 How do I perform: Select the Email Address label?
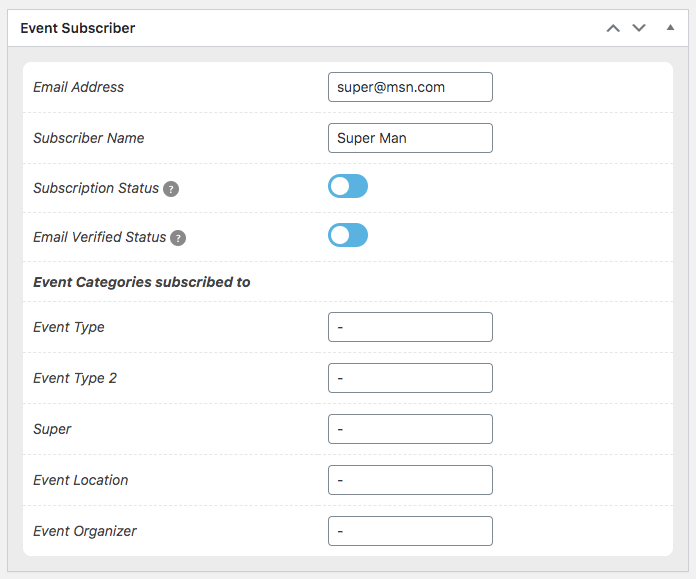(79, 87)
